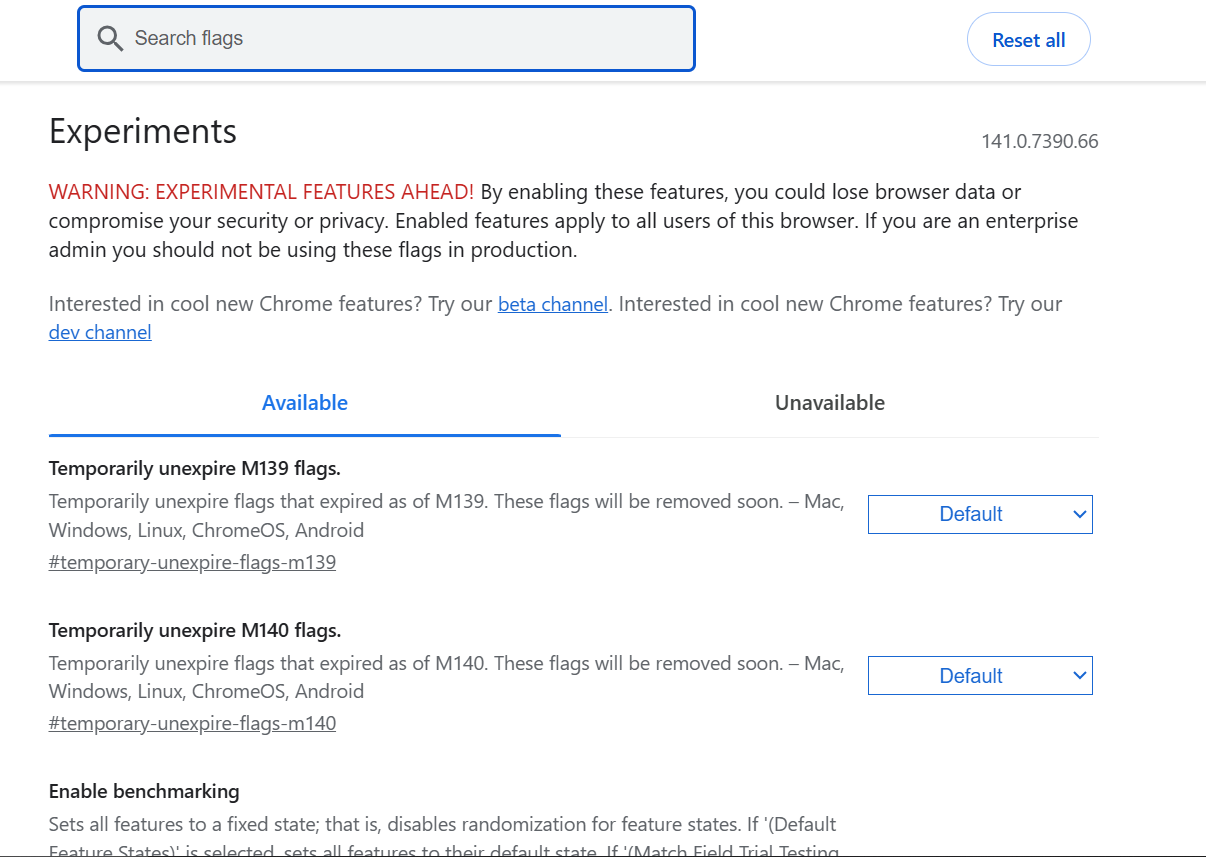Click the magnifying glass search icon
Screen dimensions: 1206x857
pyautogui.click(x=110, y=39)
